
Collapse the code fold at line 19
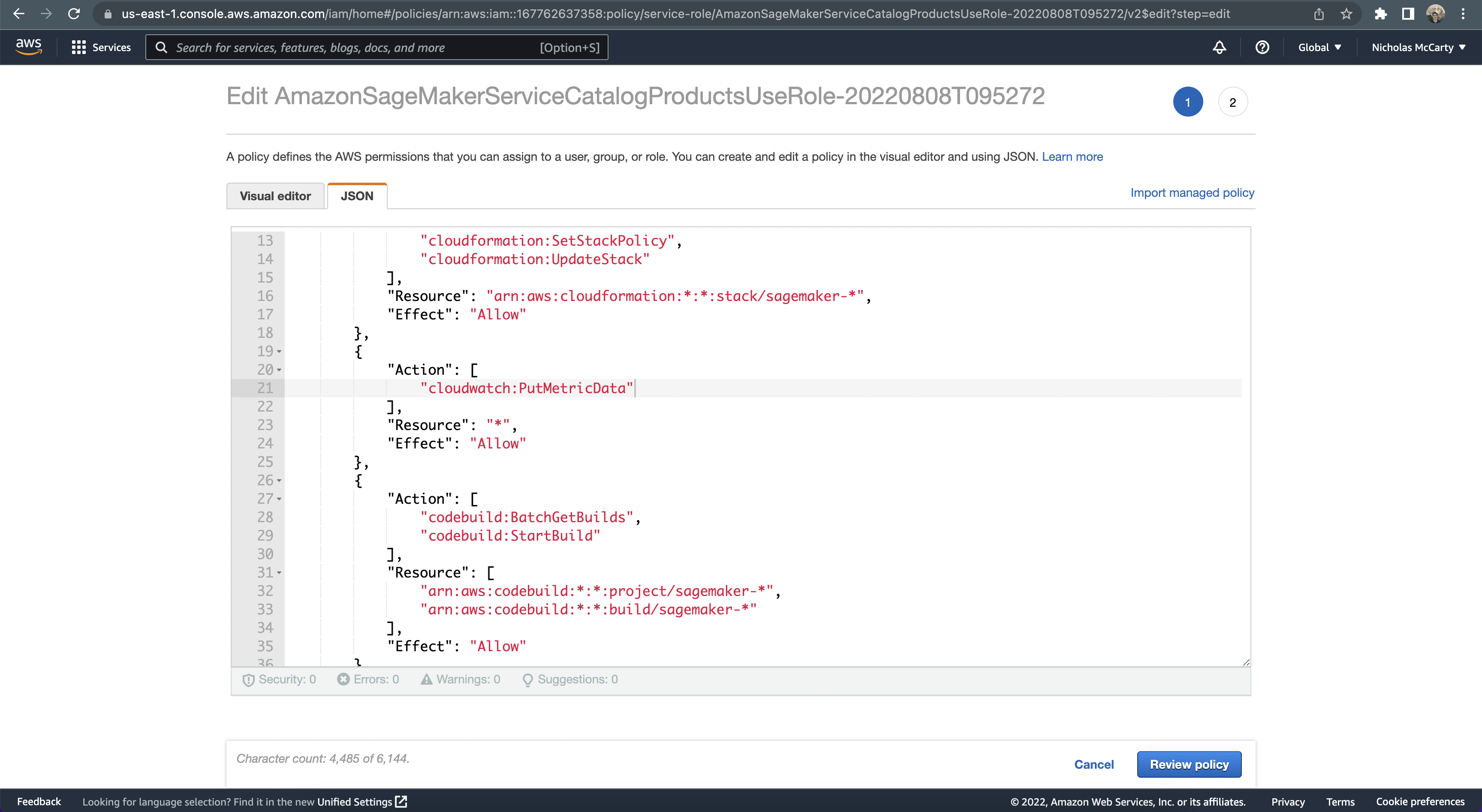pos(279,352)
